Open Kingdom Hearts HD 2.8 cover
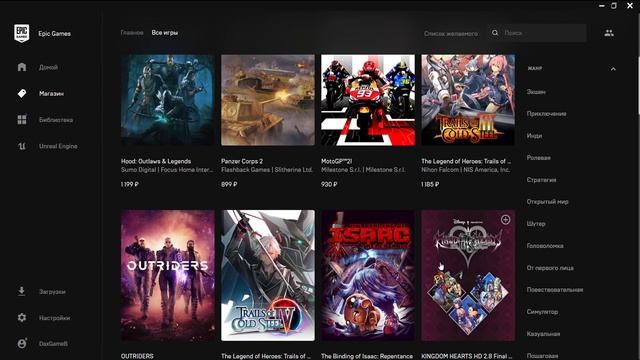The width and height of the screenshot is (640, 360). point(468,276)
